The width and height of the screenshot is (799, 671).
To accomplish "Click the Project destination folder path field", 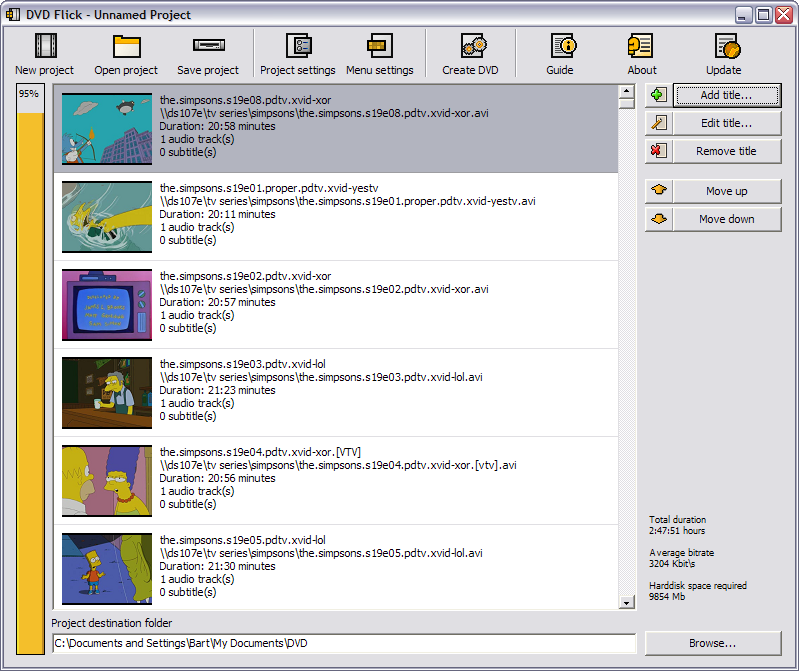I will coord(344,643).
